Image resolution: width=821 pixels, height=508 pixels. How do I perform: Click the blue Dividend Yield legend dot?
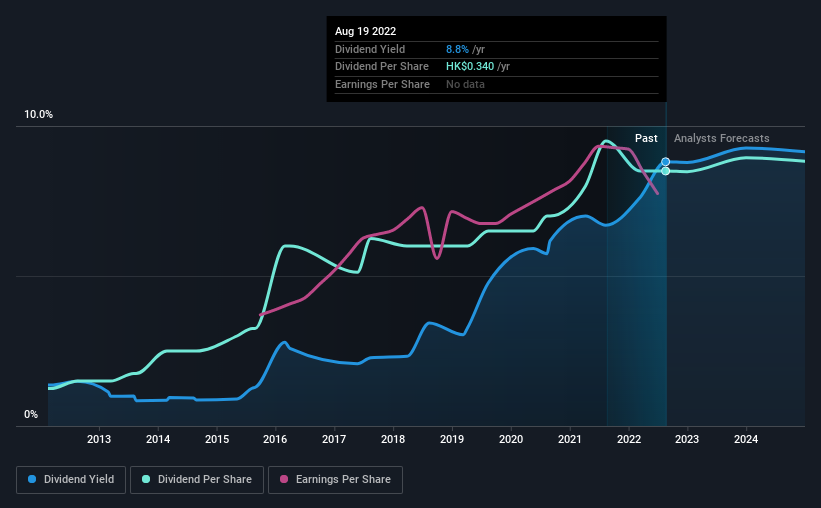pyautogui.click(x=32, y=479)
